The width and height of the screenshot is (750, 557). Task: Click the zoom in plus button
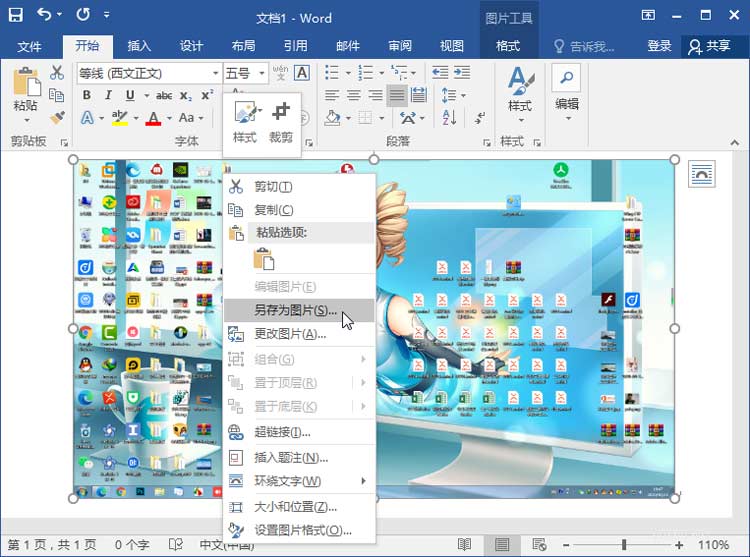point(679,545)
